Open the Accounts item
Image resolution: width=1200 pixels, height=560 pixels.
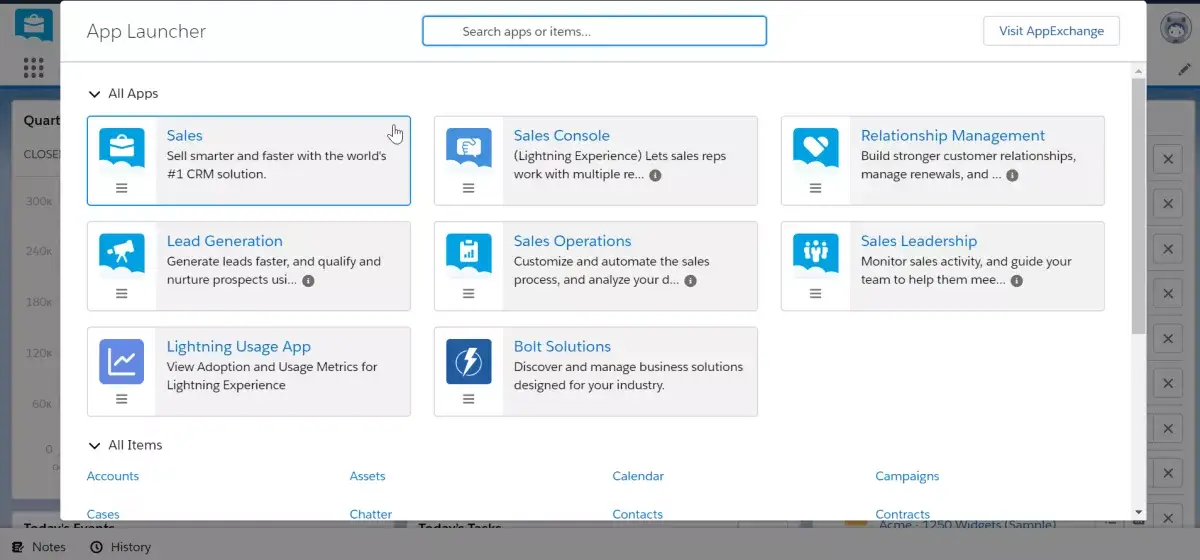coord(113,476)
